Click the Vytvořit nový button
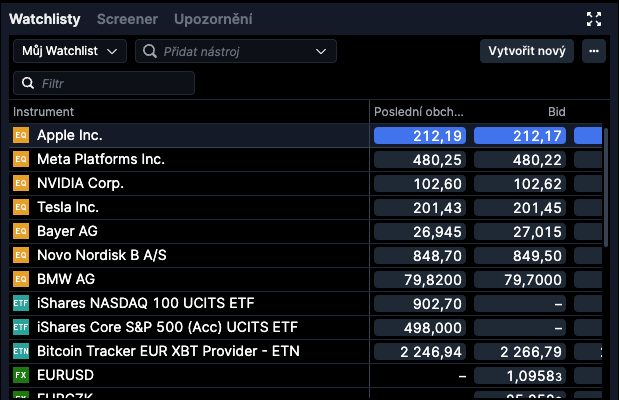The image size is (619, 400). pos(527,51)
